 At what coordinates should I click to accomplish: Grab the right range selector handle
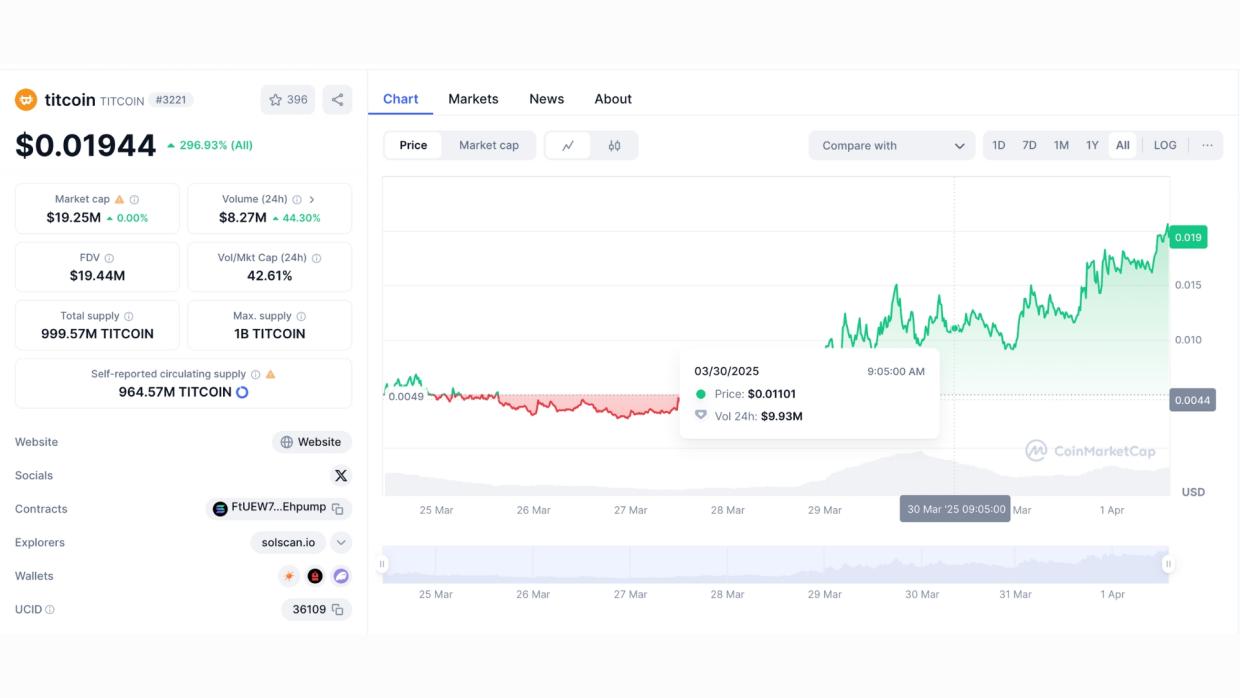[x=1168, y=564]
